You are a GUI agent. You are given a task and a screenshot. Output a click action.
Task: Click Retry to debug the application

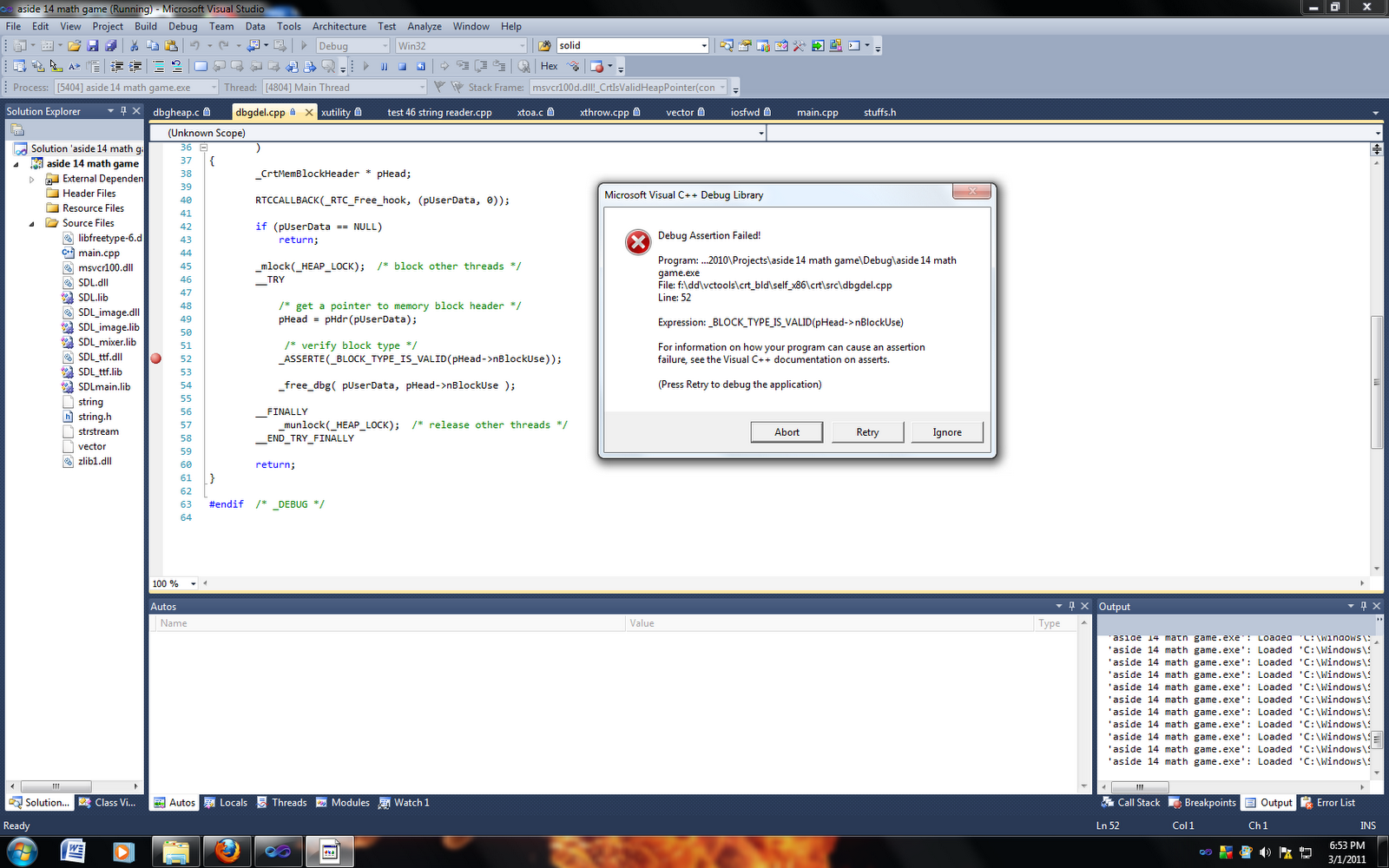[867, 432]
